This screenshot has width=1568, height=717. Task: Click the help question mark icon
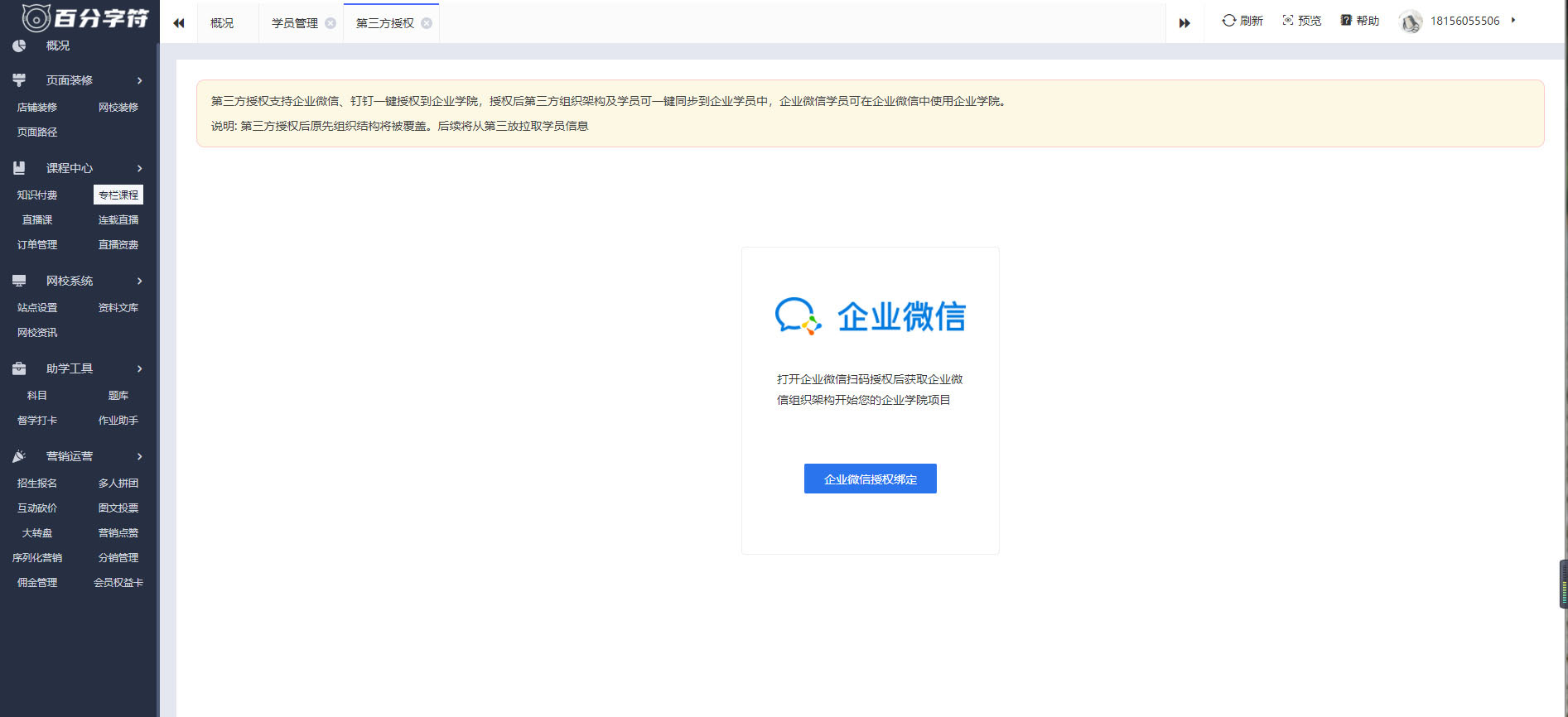[1346, 21]
